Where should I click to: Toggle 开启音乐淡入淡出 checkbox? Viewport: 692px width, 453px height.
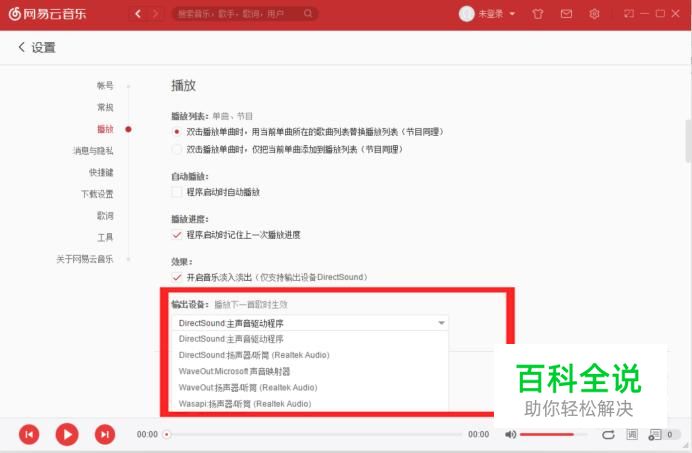pos(177,277)
